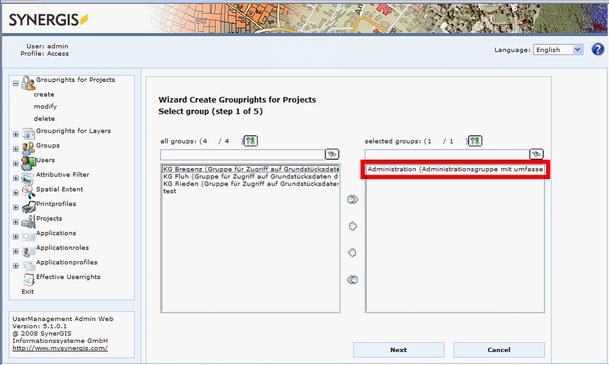The width and height of the screenshot is (609, 365).
Task: Select Administration in selected groups list
Action: pos(455,169)
